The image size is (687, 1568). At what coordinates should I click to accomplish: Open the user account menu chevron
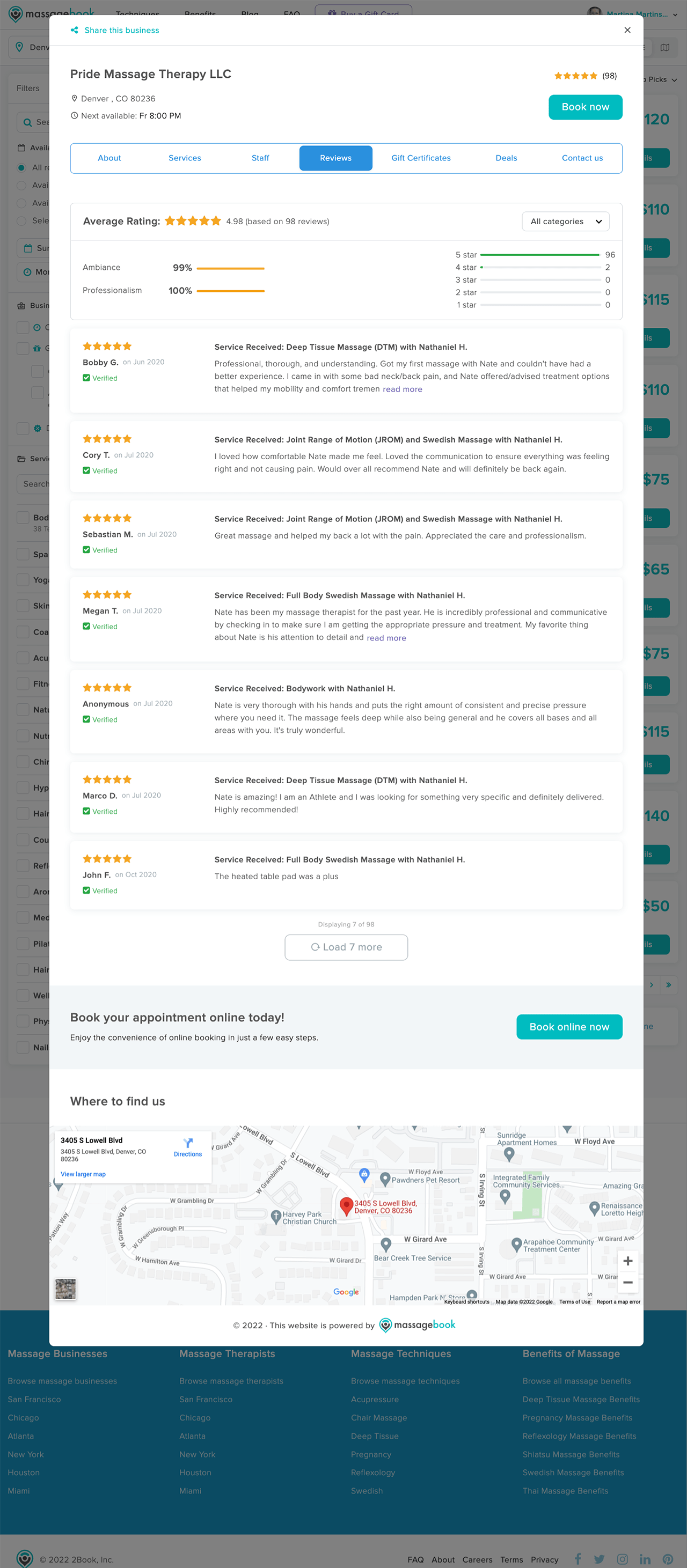675,14
